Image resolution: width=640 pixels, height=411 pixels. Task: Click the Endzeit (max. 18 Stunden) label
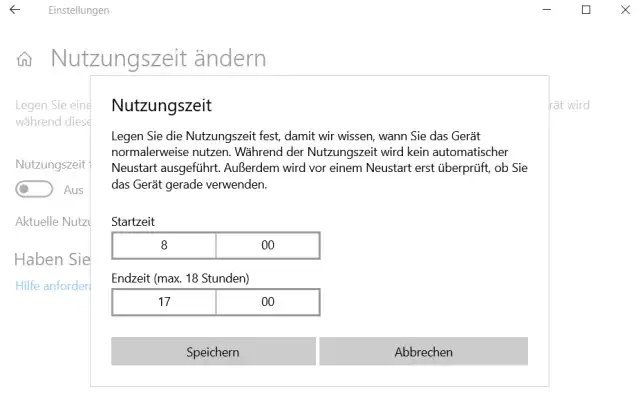click(x=180, y=277)
